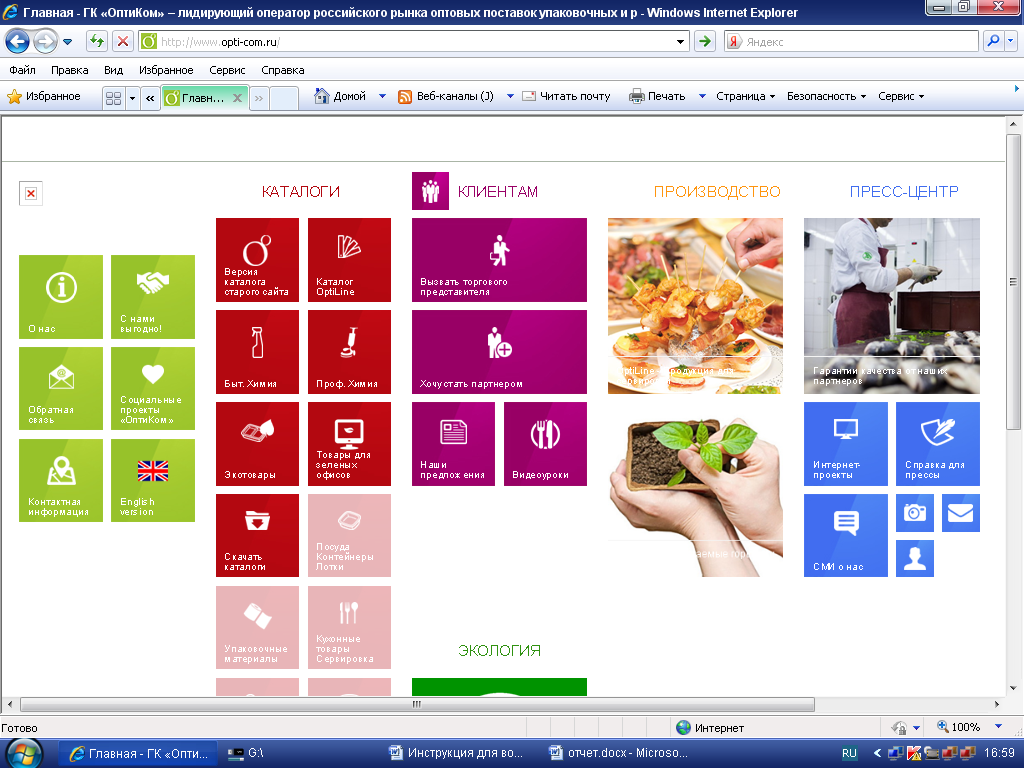Click the red X stop loading button

122,42
